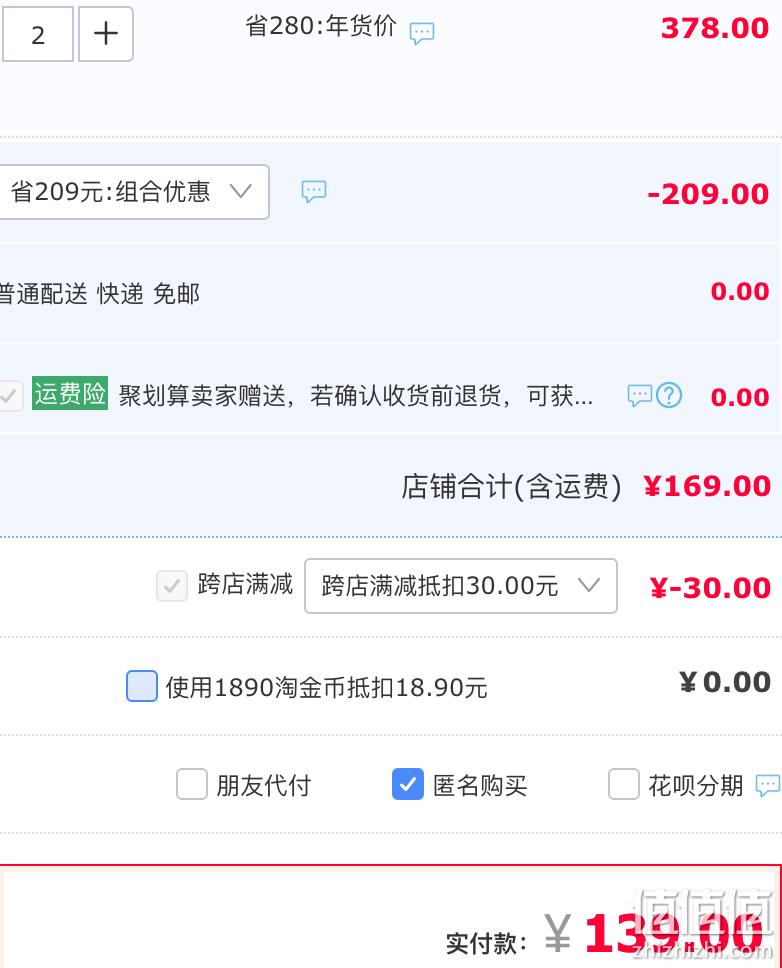Screen dimensions: 782x968
Task: Click the question mark help icon for 运费险
Action: [669, 395]
